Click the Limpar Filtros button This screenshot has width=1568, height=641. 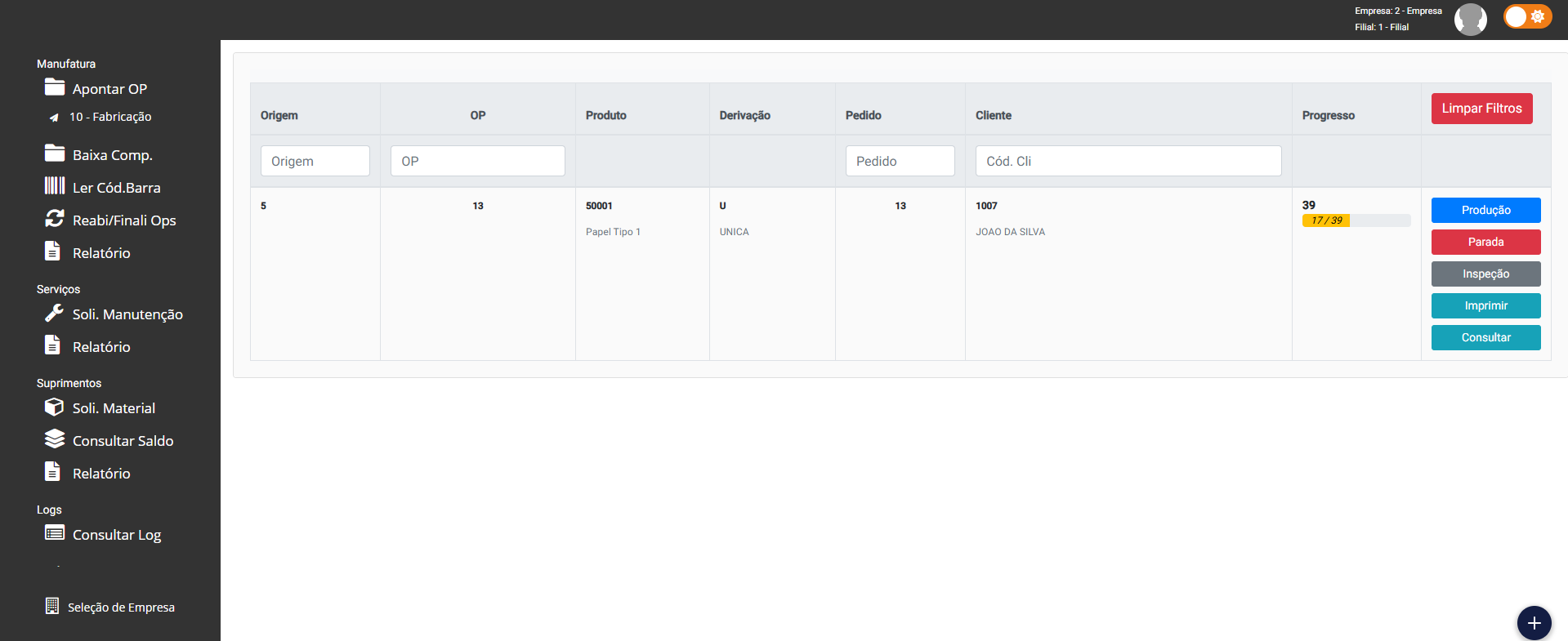(x=1481, y=109)
